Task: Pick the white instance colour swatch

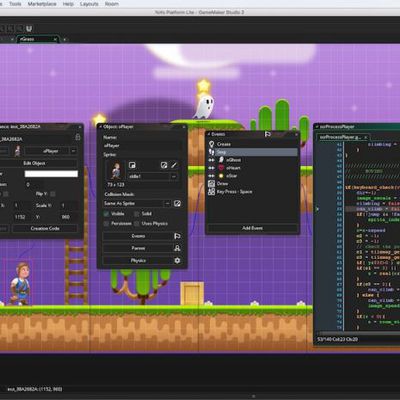Action: [x=51, y=174]
